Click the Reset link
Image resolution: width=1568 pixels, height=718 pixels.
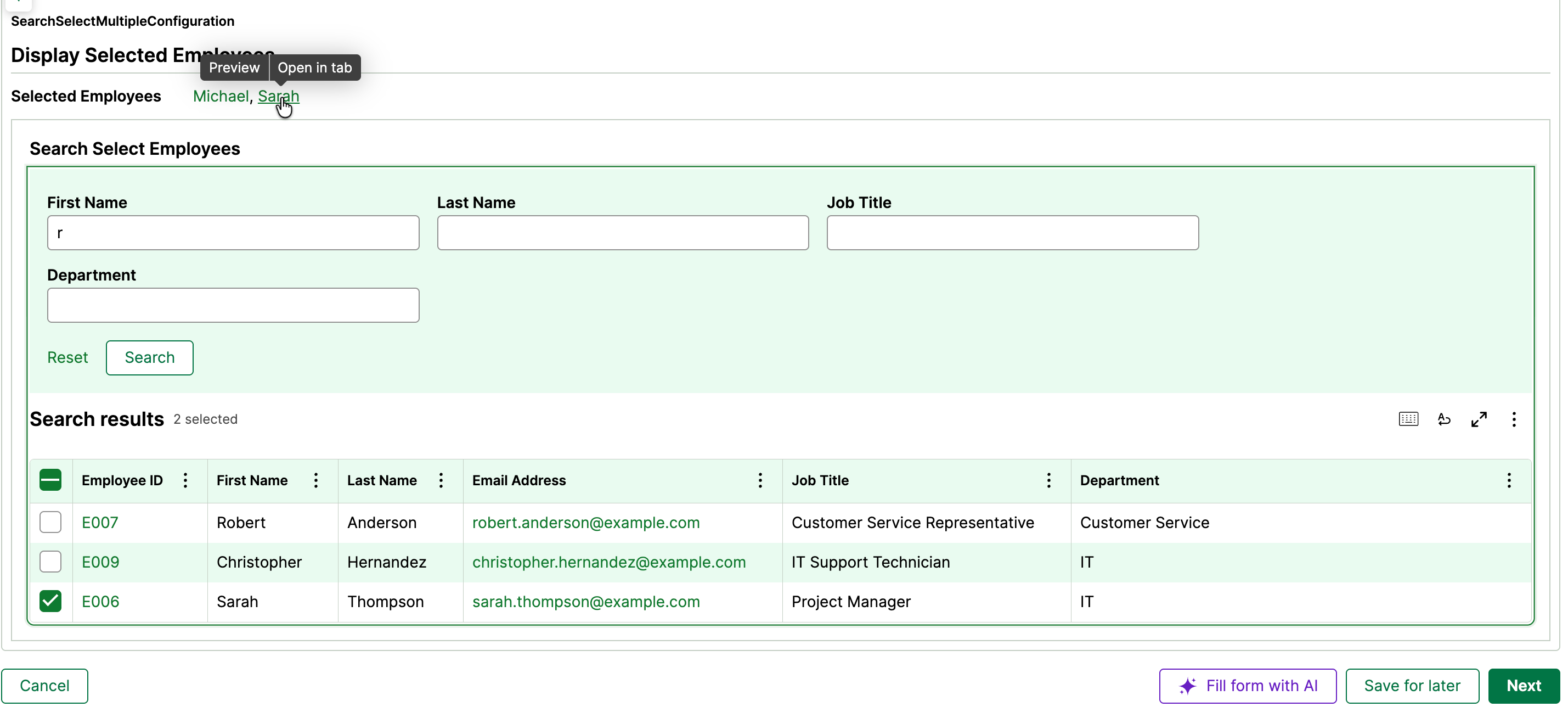pyautogui.click(x=67, y=357)
